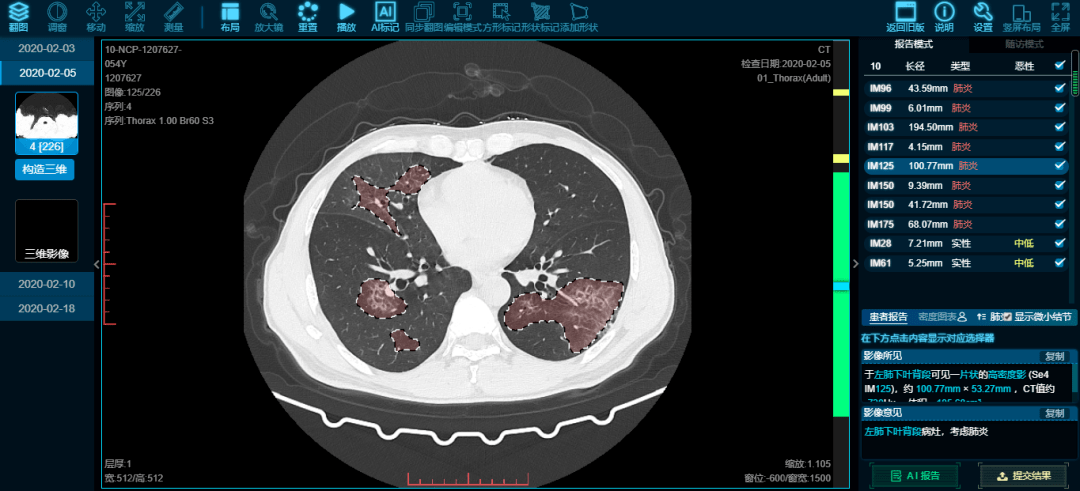The height and width of the screenshot is (491, 1080).
Task: Toggle 显示微小结节 checkbox
Action: click(1007, 317)
